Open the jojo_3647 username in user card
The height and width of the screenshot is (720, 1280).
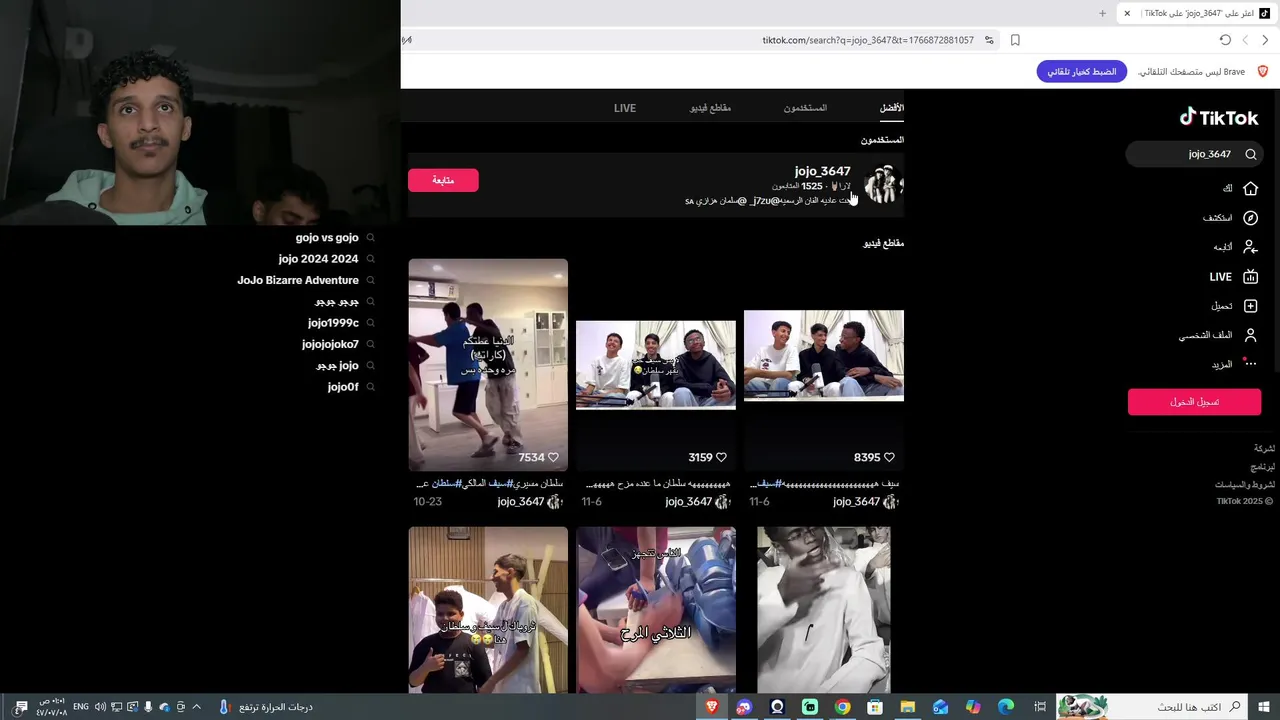point(822,171)
